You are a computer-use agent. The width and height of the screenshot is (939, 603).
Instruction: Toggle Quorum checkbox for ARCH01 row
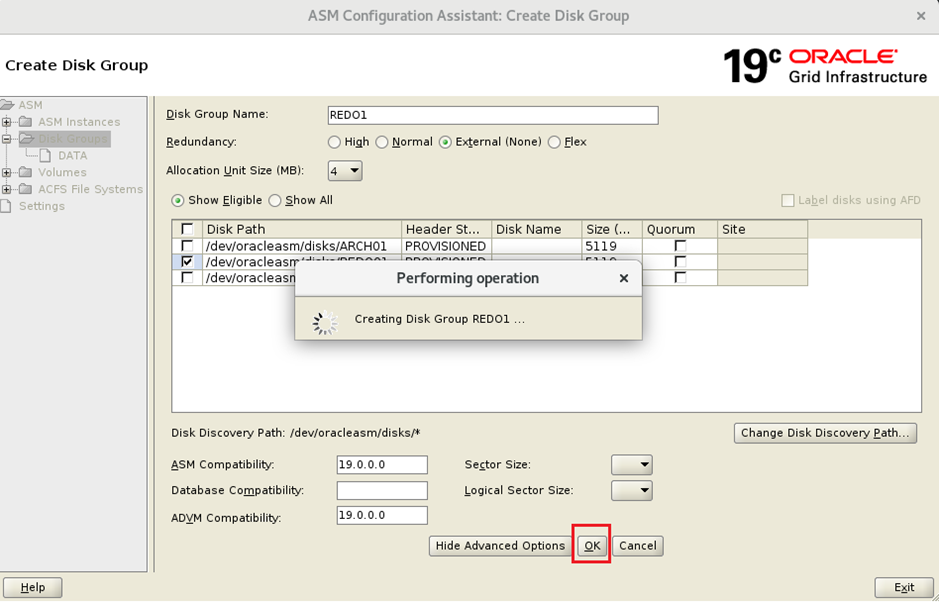point(680,246)
